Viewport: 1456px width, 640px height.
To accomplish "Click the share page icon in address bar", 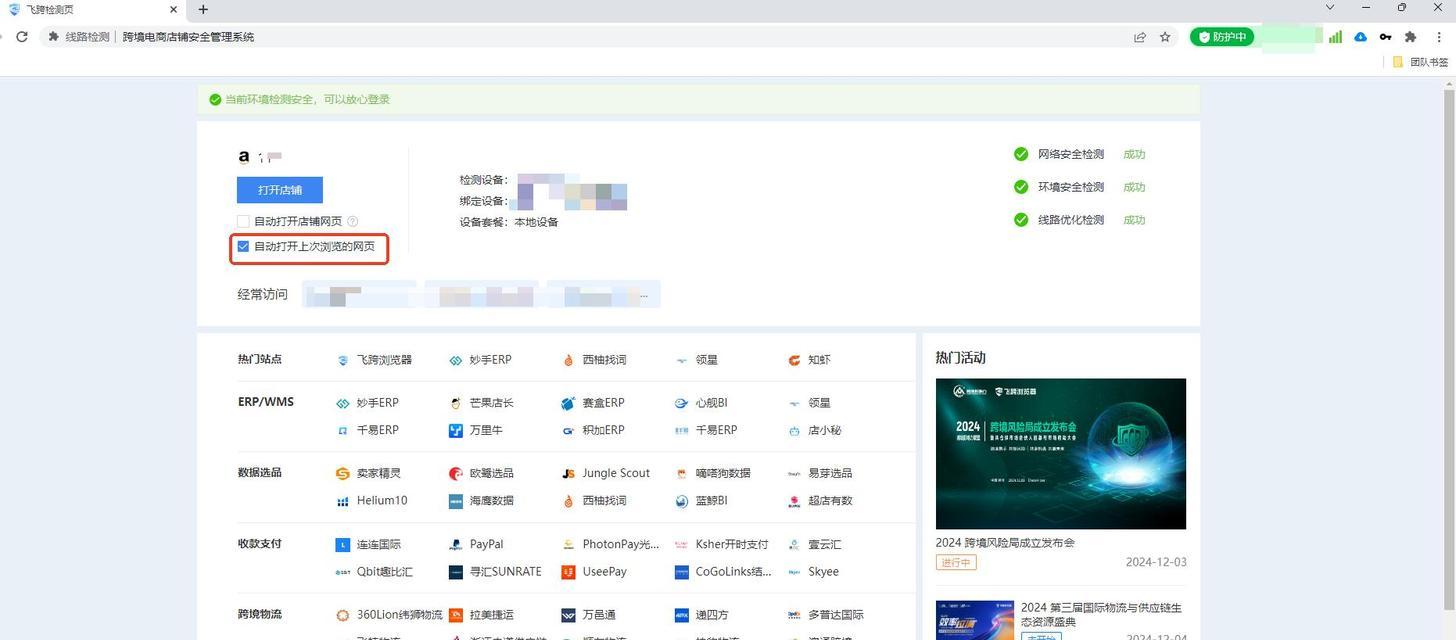I will (1140, 37).
